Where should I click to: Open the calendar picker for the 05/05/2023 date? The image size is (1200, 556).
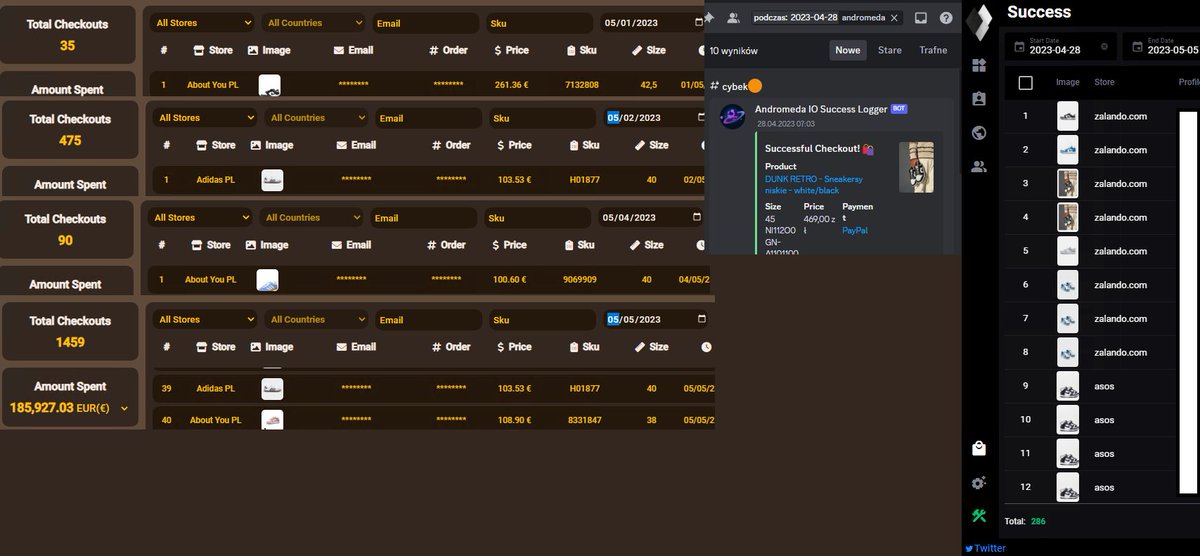click(x=702, y=320)
